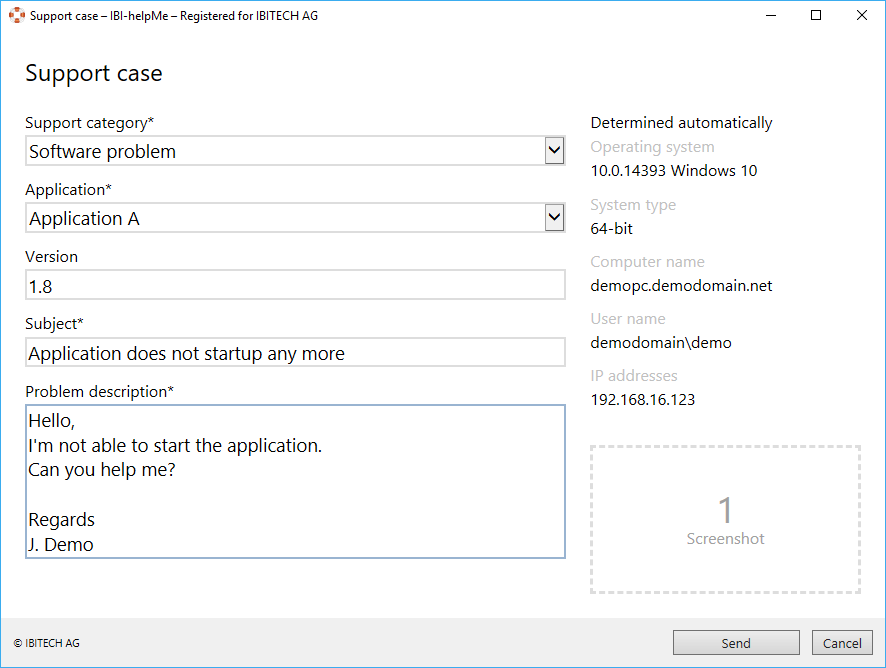Click into the Subject text field

pos(295,353)
